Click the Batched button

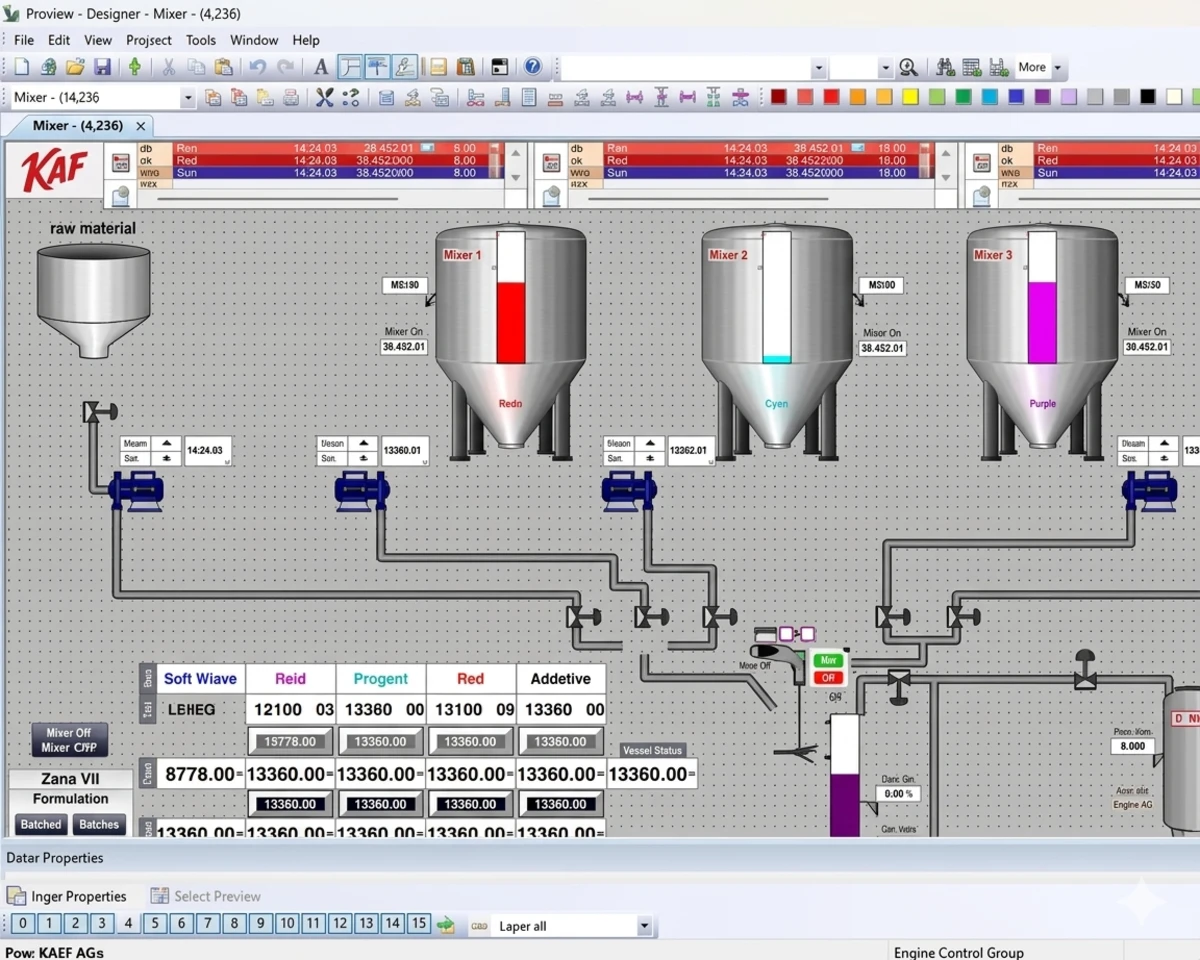[x=41, y=824]
